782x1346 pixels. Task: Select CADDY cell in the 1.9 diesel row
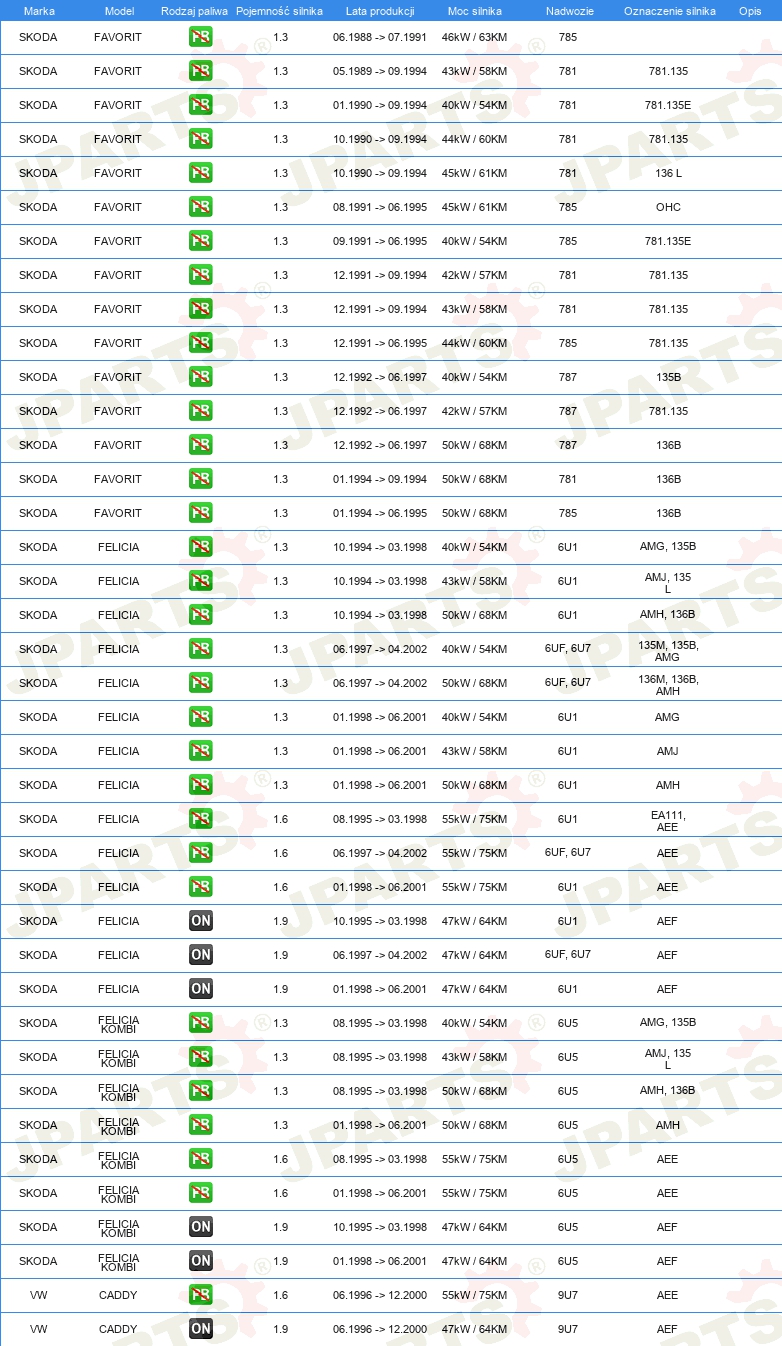tap(118, 1330)
